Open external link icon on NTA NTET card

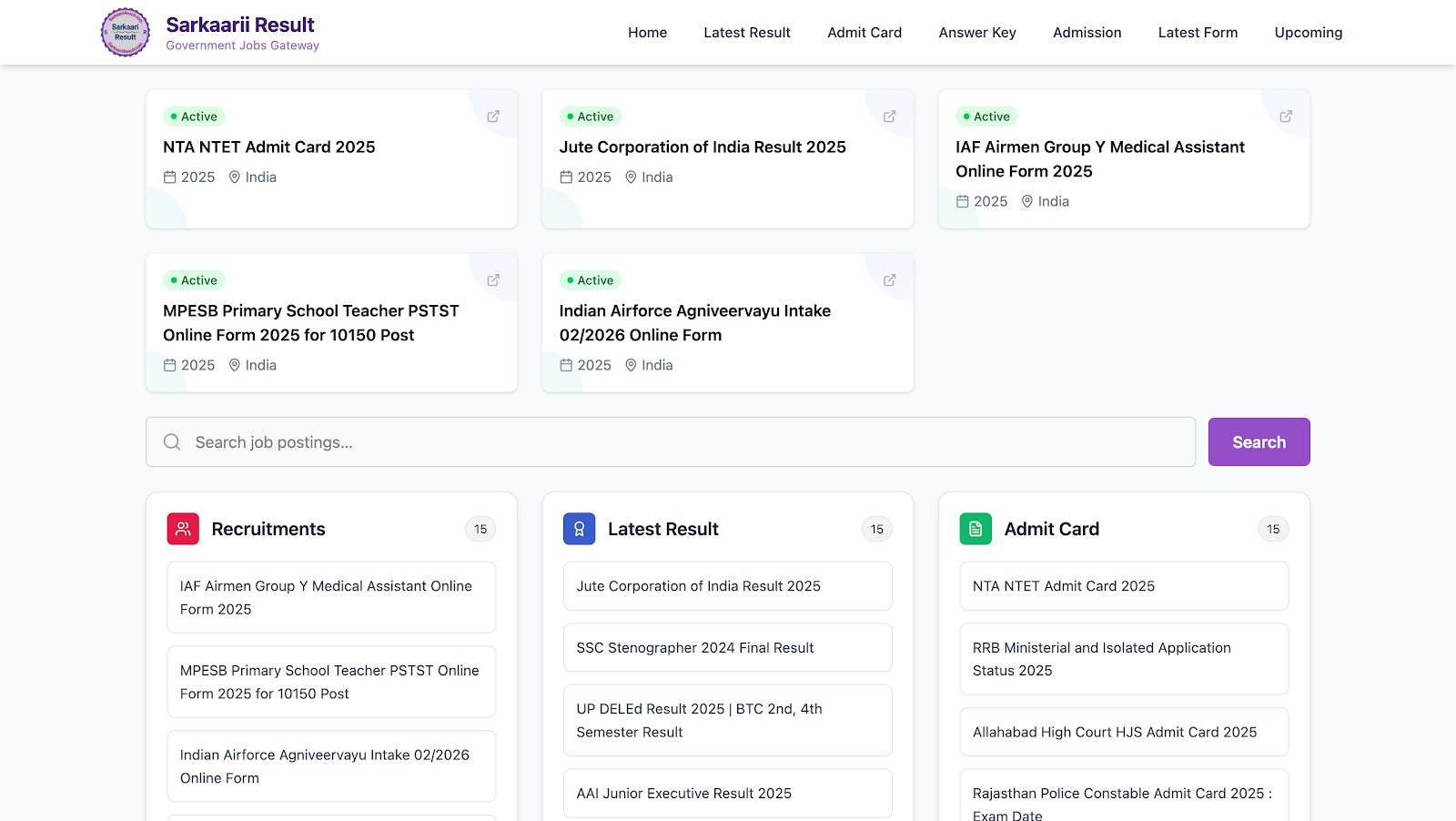click(x=493, y=117)
